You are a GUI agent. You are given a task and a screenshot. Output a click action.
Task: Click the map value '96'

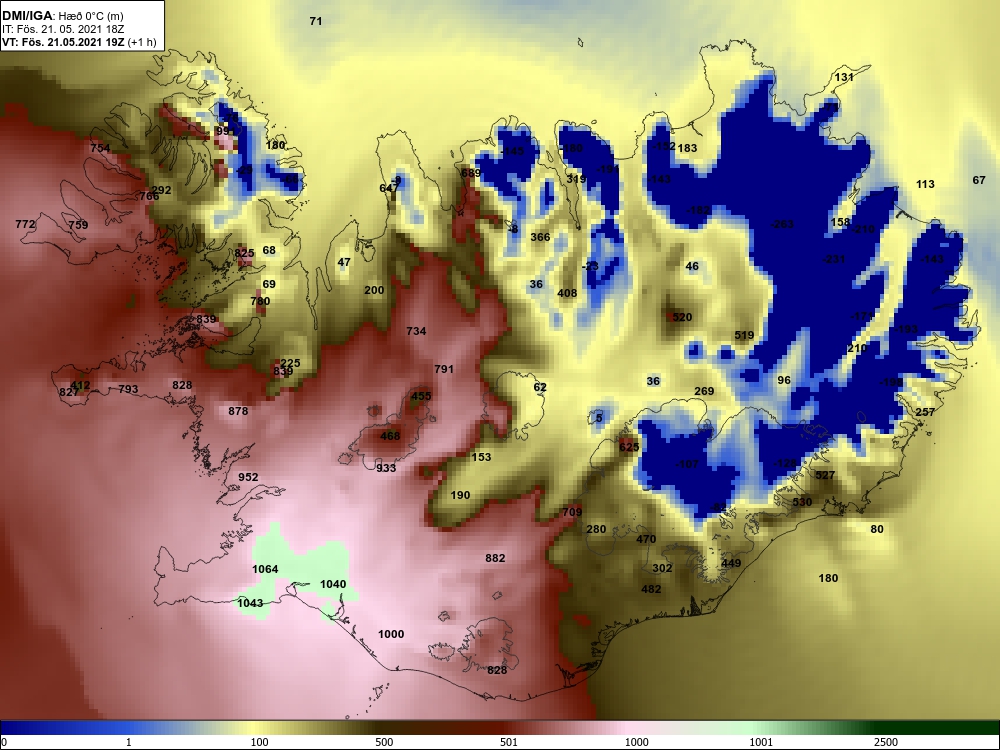click(x=784, y=380)
